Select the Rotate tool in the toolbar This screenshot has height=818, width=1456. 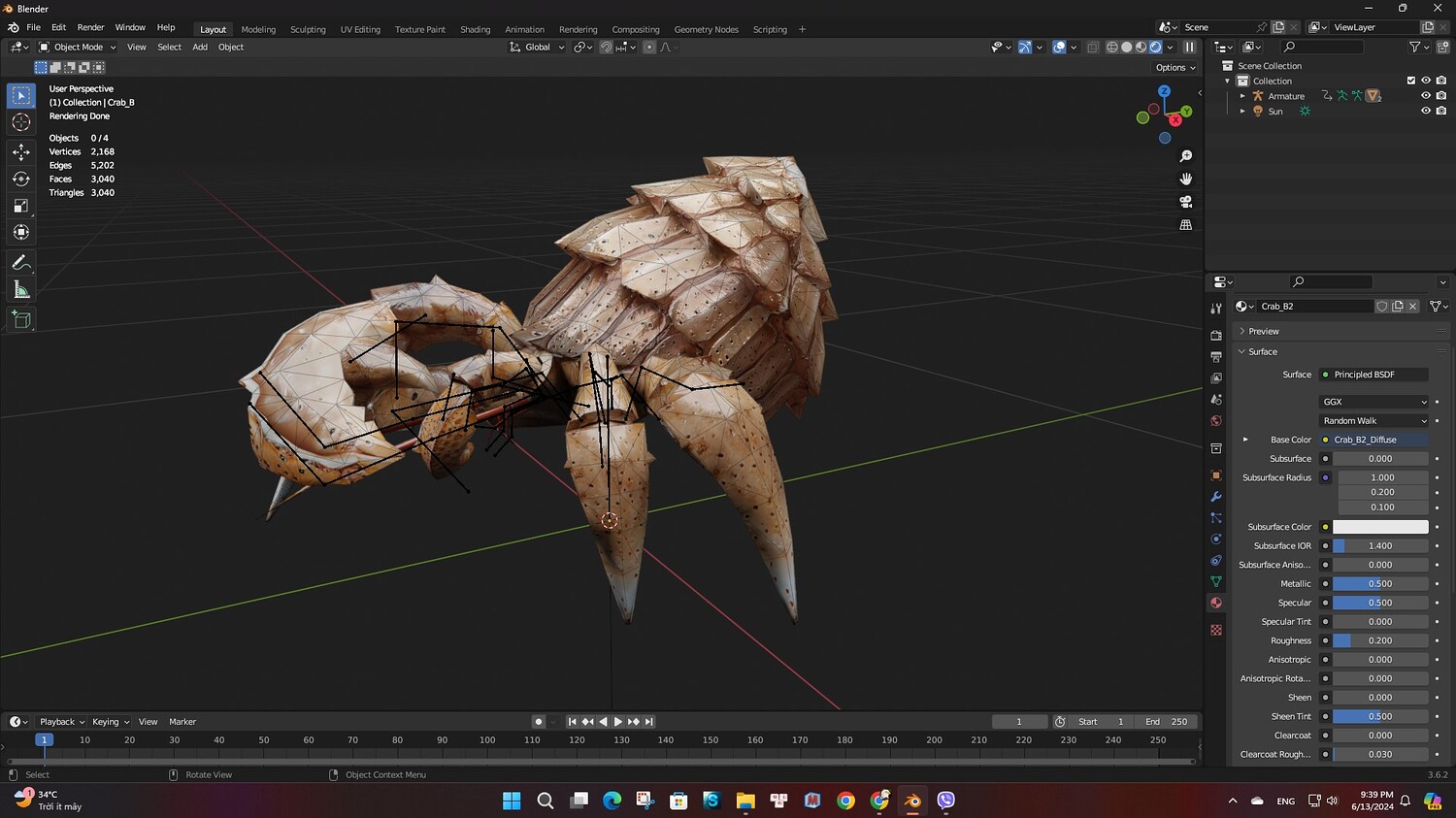[x=20, y=179]
